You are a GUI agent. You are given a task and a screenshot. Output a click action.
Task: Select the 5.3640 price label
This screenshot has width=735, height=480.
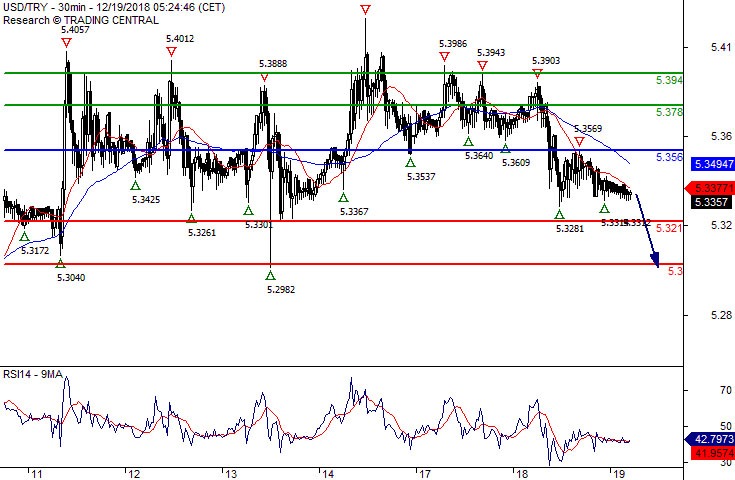(x=479, y=156)
